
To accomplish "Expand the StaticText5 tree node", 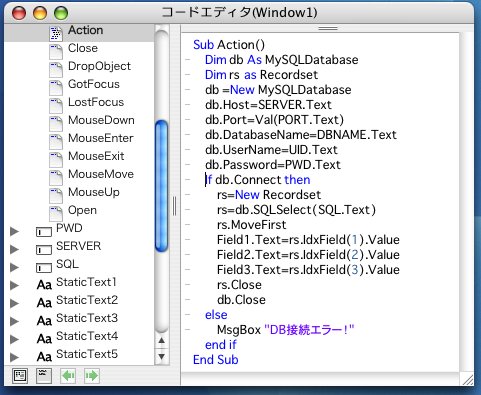I will point(14,357).
